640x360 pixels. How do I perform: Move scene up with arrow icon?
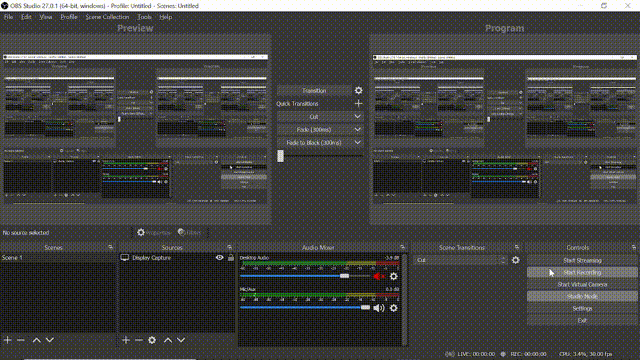coord(36,340)
